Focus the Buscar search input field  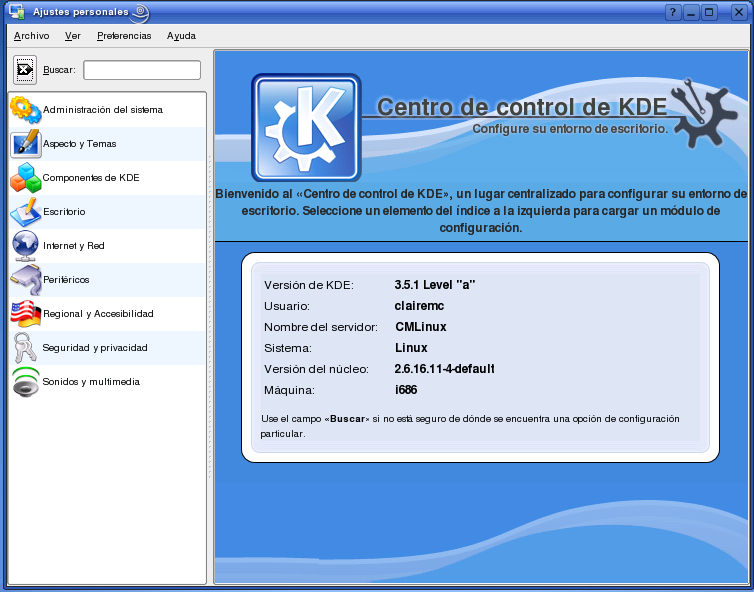pyautogui.click(x=142, y=70)
